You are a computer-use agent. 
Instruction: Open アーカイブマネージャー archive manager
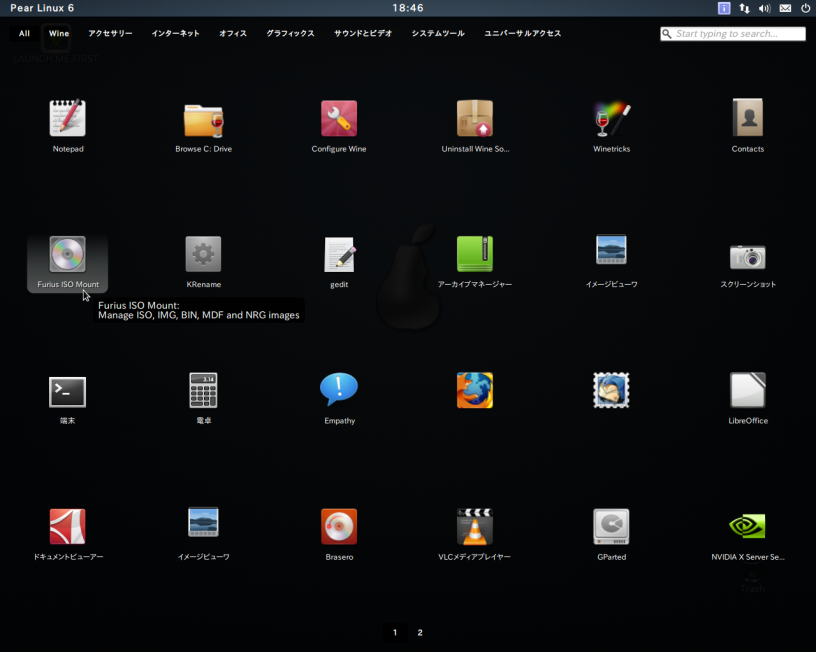tap(475, 254)
